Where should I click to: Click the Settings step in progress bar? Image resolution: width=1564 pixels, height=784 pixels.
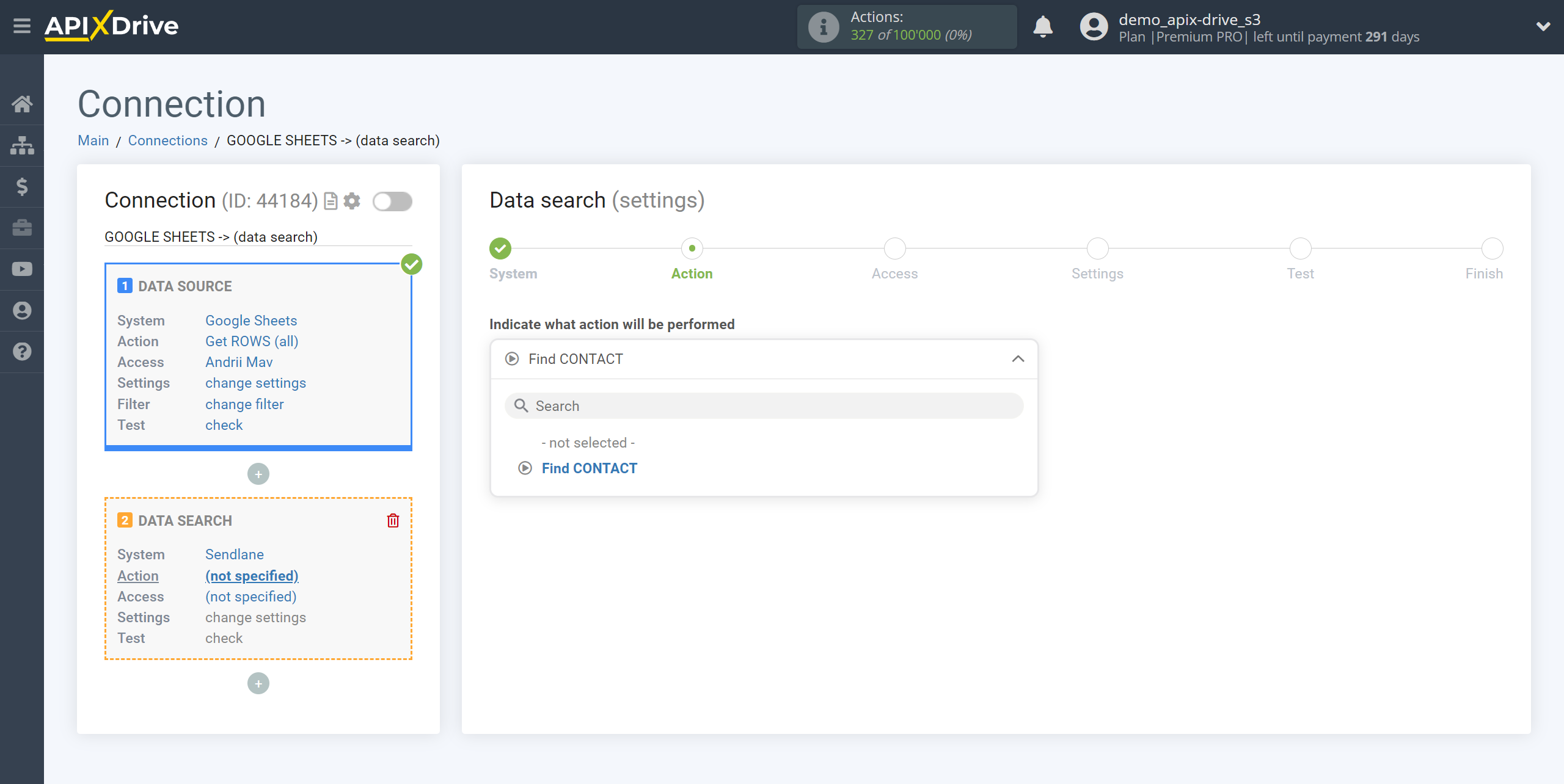point(1097,249)
